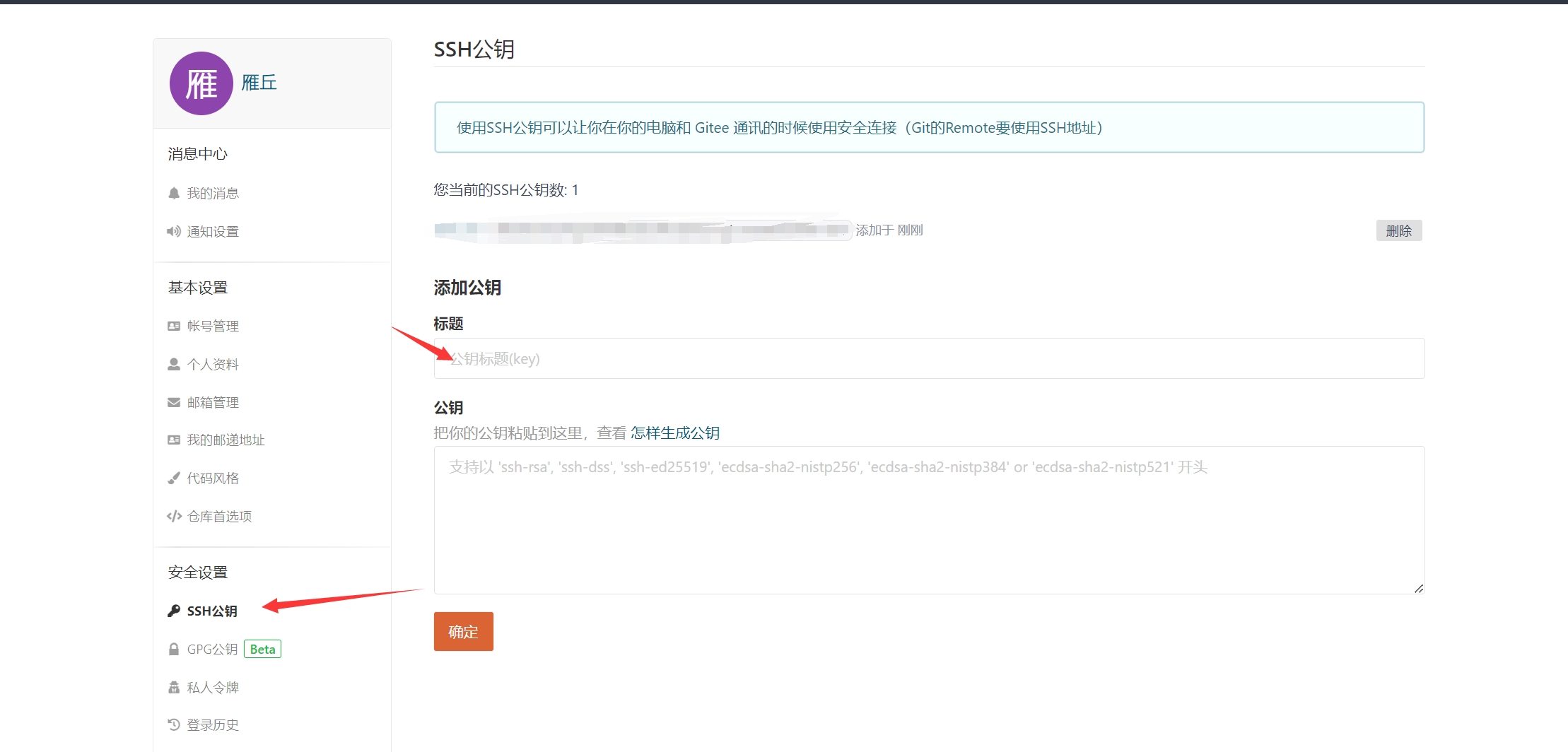Open GPG公钥 page
Image resolution: width=1568 pixels, height=752 pixels.
tap(212, 649)
